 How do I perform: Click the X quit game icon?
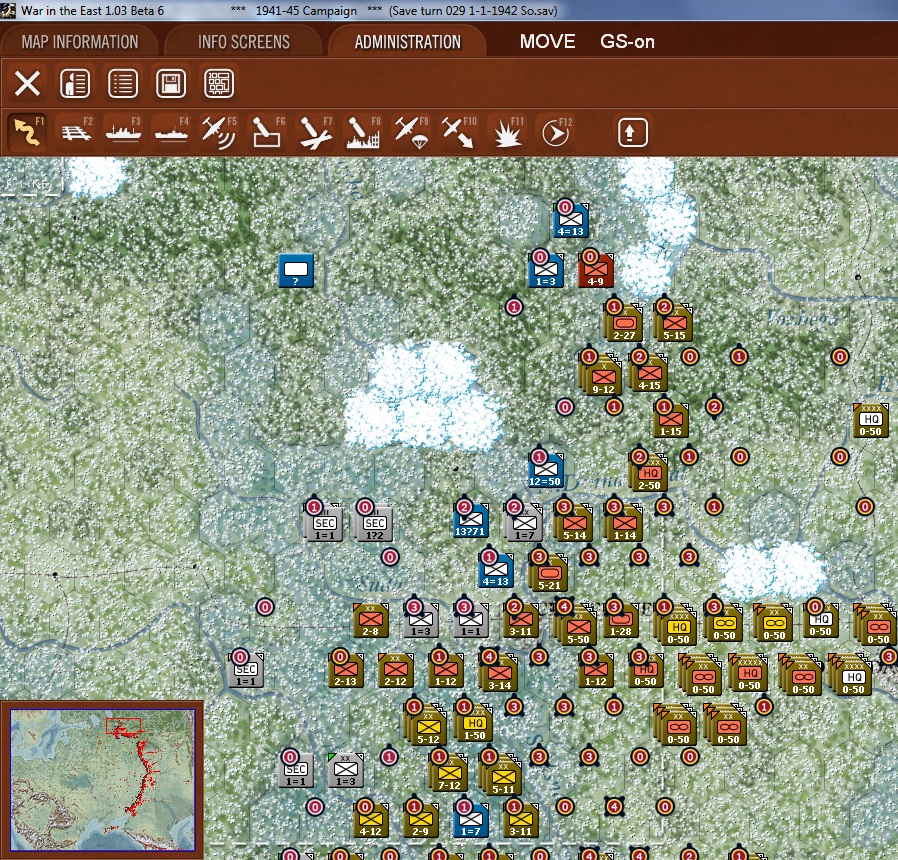coord(27,84)
